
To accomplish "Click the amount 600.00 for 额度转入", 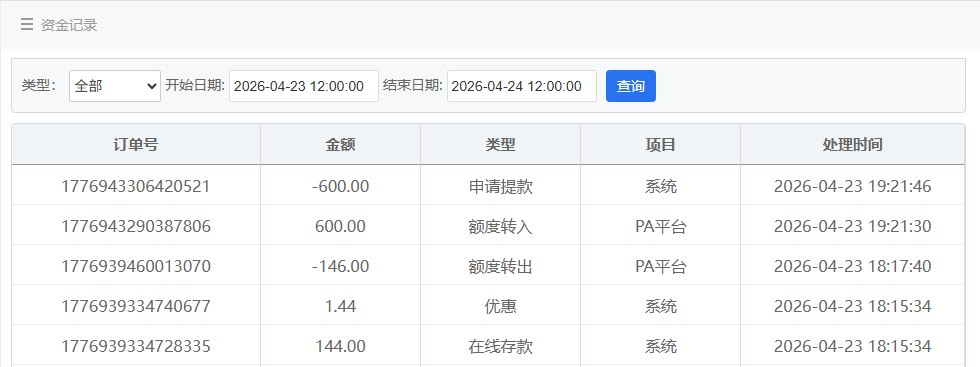I will (x=340, y=226).
